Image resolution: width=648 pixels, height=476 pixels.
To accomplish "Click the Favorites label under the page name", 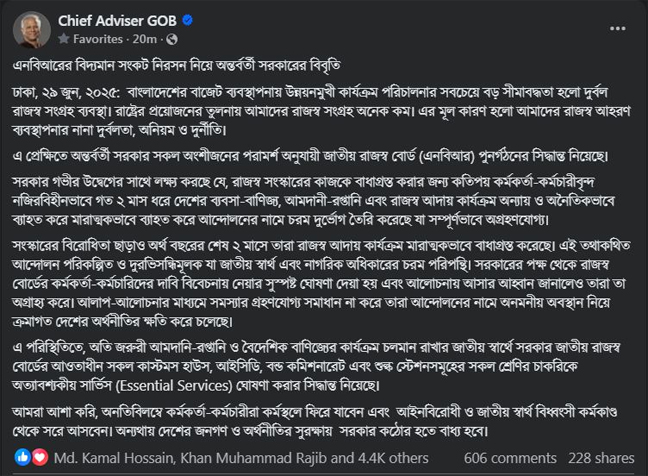I will point(98,39).
